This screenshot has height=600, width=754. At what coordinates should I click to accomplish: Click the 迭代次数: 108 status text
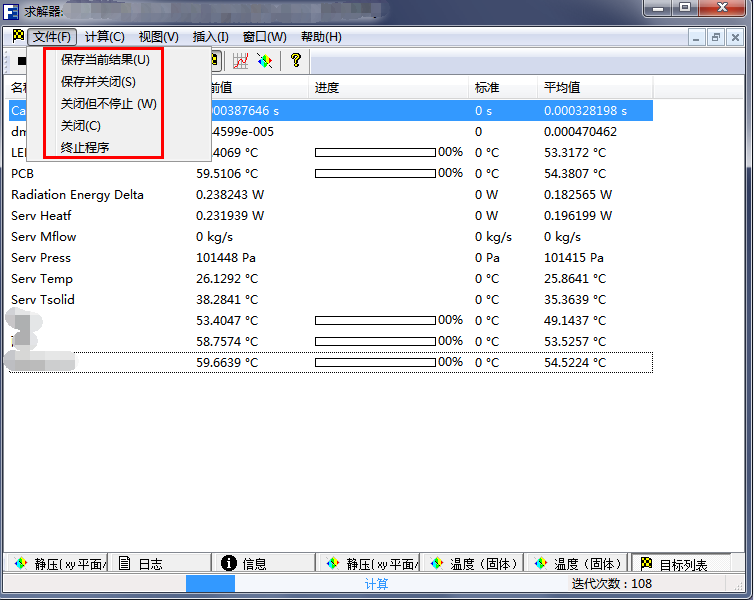pyautogui.click(x=612, y=584)
